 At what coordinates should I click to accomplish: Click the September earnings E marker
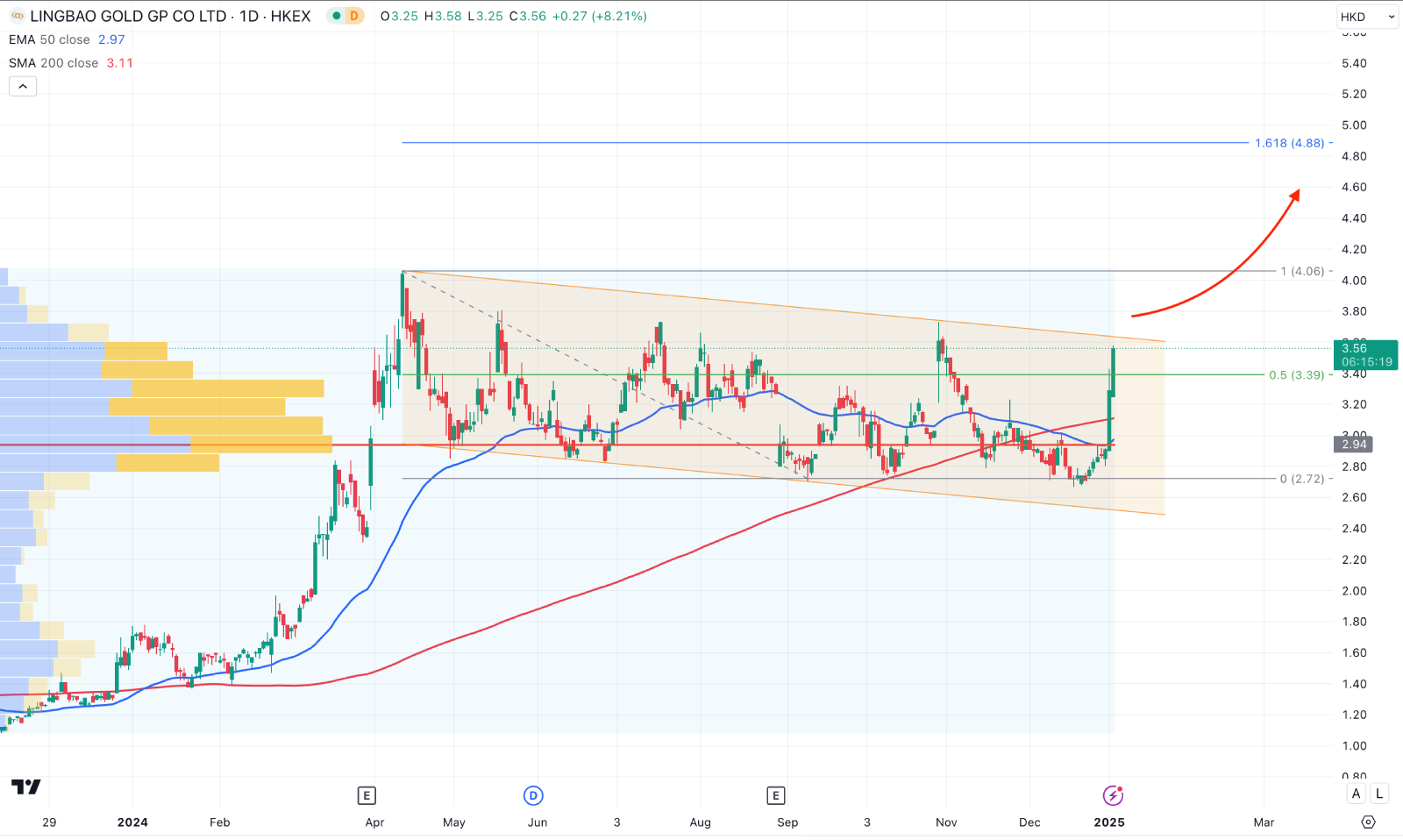click(x=775, y=795)
